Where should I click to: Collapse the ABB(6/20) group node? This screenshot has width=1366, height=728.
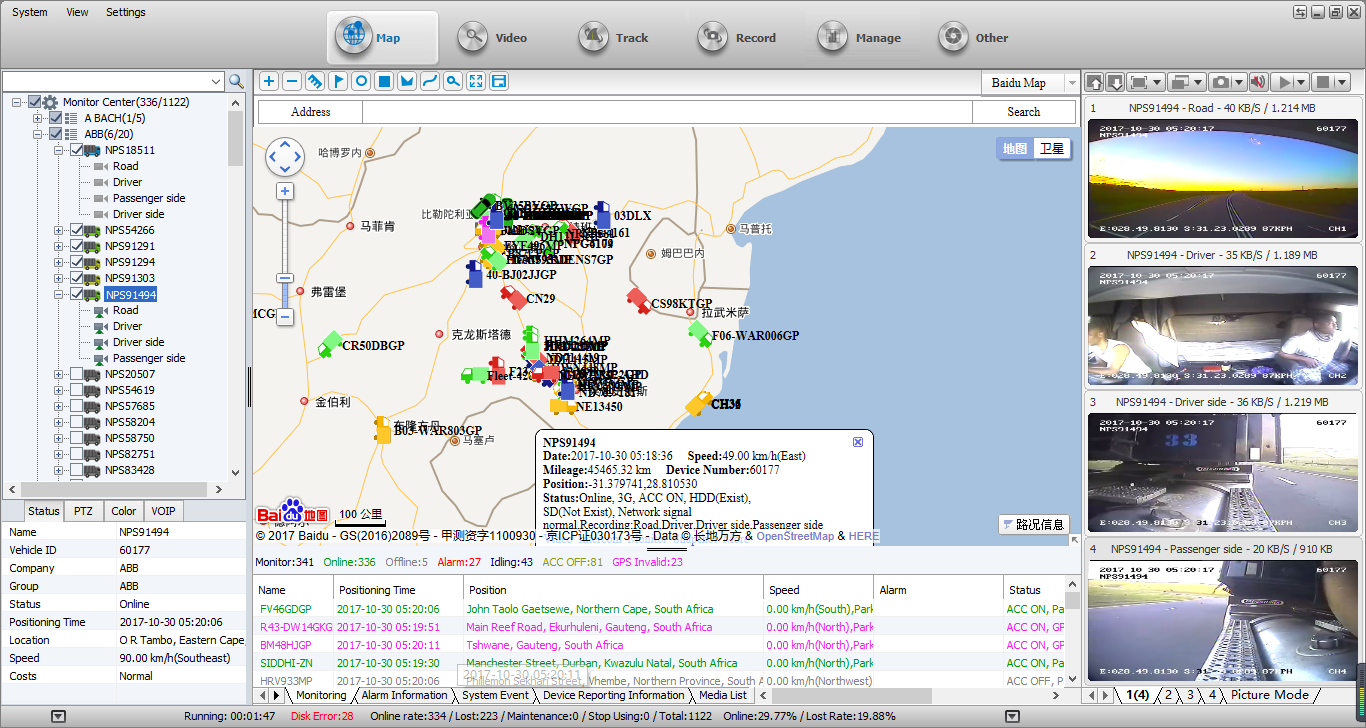click(x=38, y=134)
